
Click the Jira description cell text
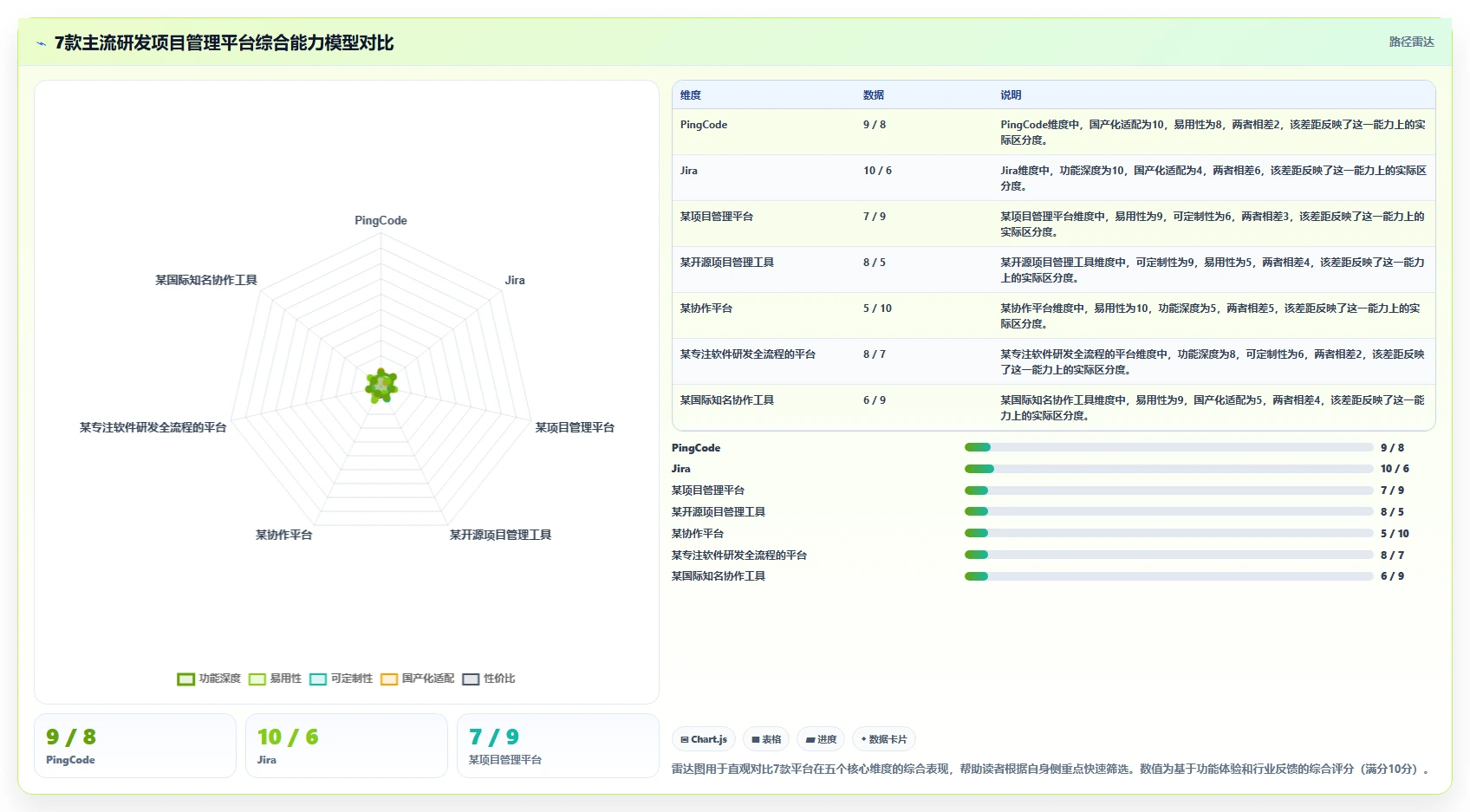coord(1213,179)
